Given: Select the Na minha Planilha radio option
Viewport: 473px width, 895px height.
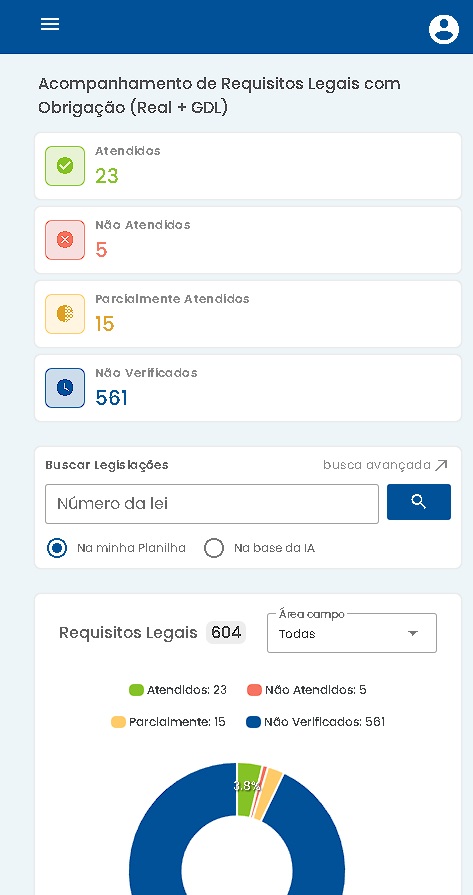Looking at the screenshot, I should click(x=57, y=549).
